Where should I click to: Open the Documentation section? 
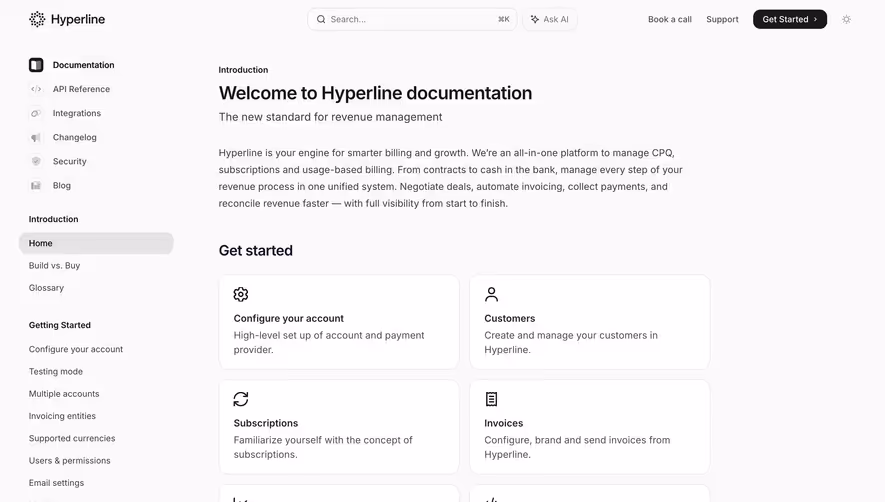84,65
